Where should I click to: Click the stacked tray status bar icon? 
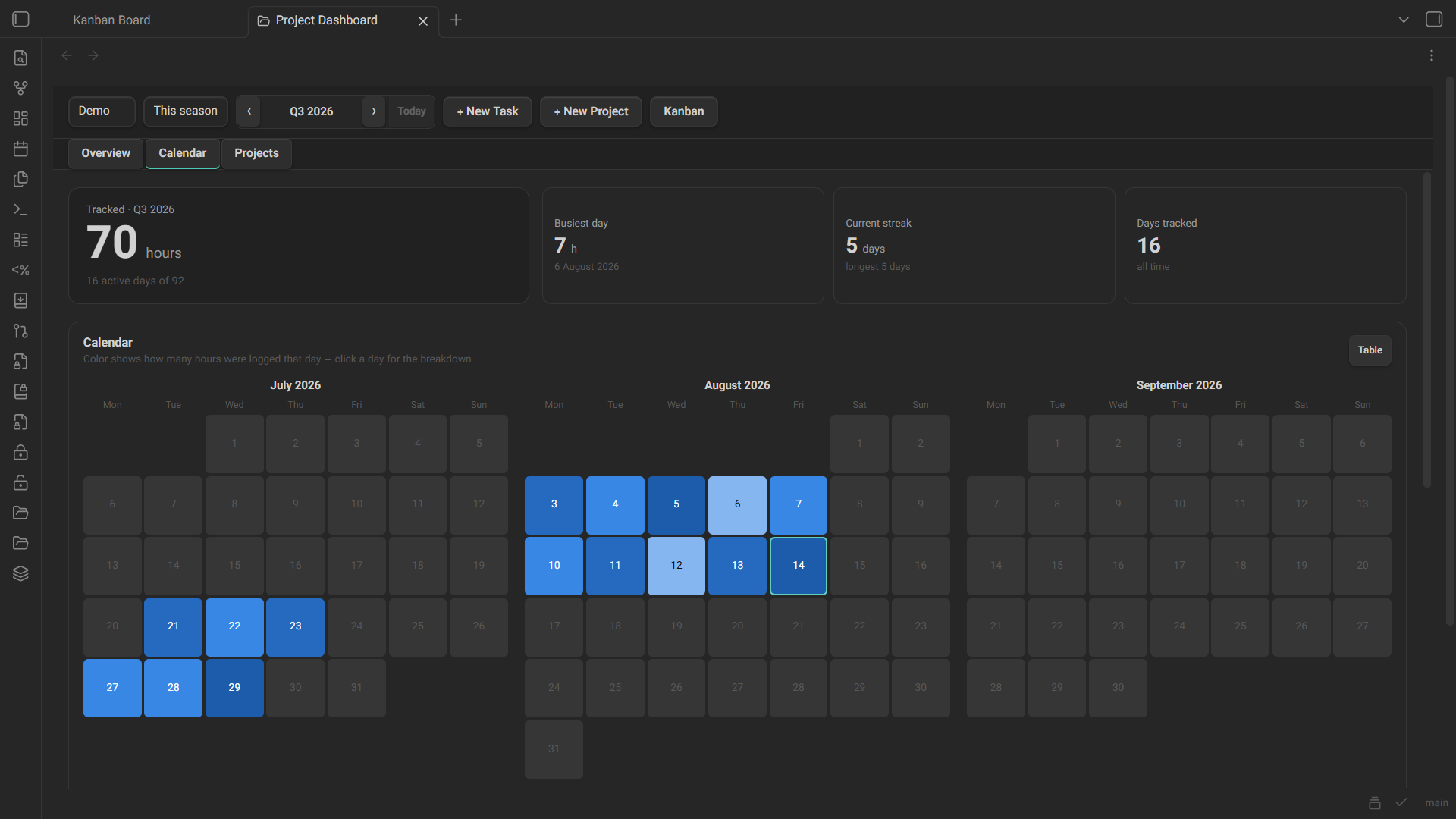(x=1374, y=802)
